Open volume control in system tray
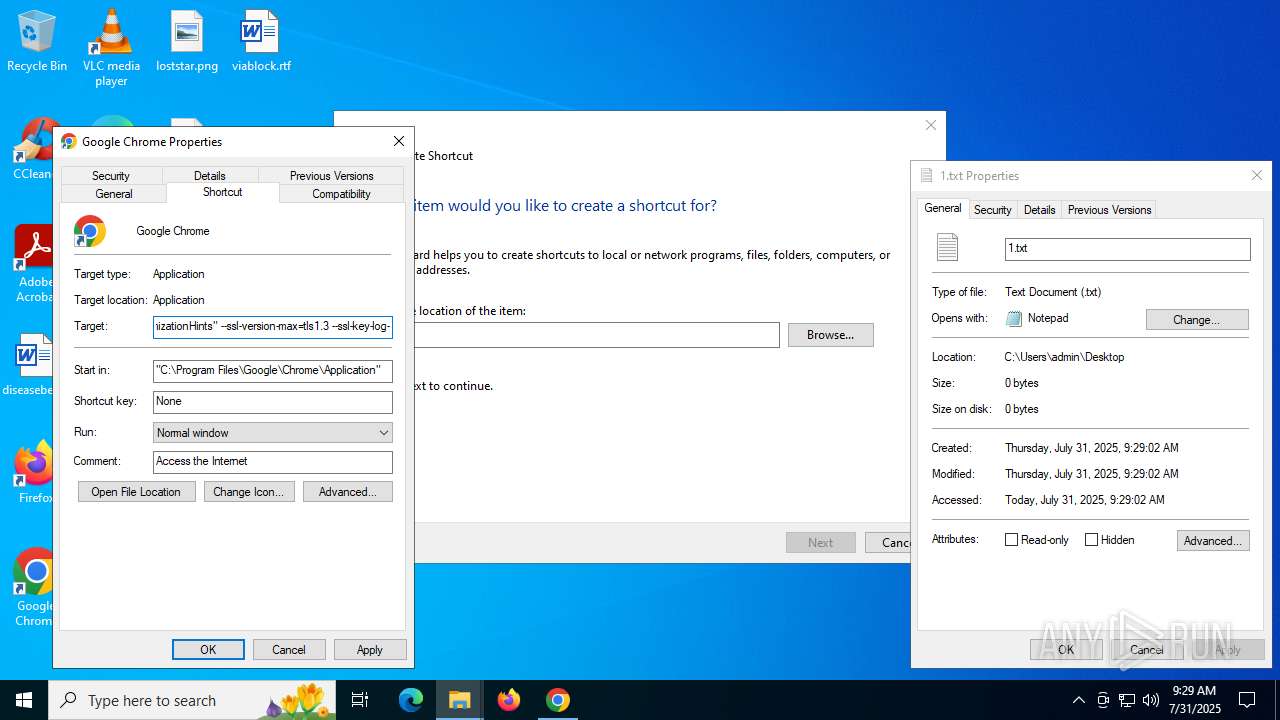 point(1151,700)
